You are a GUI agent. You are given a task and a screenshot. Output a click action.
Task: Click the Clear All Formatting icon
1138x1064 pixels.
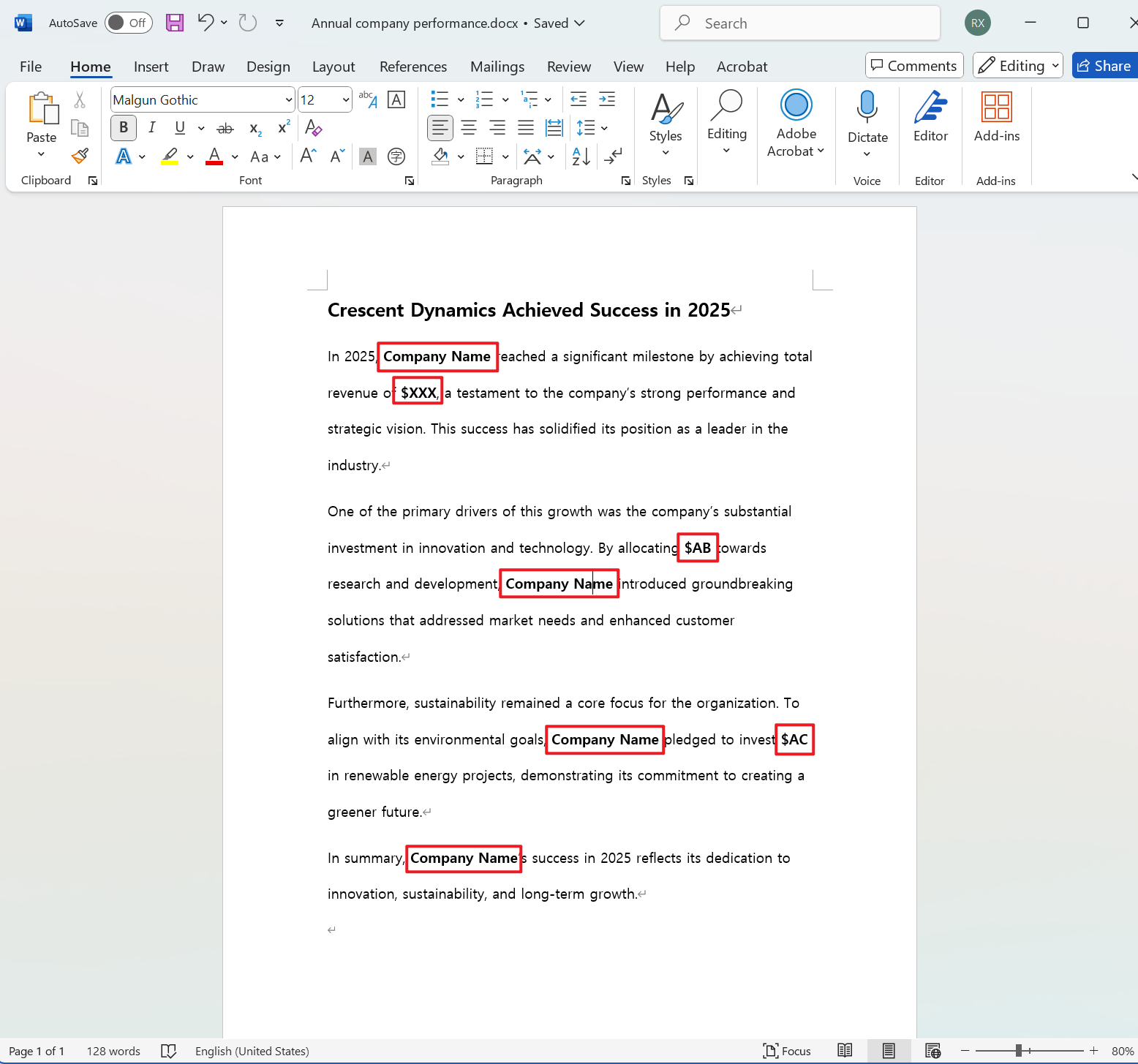tap(313, 128)
